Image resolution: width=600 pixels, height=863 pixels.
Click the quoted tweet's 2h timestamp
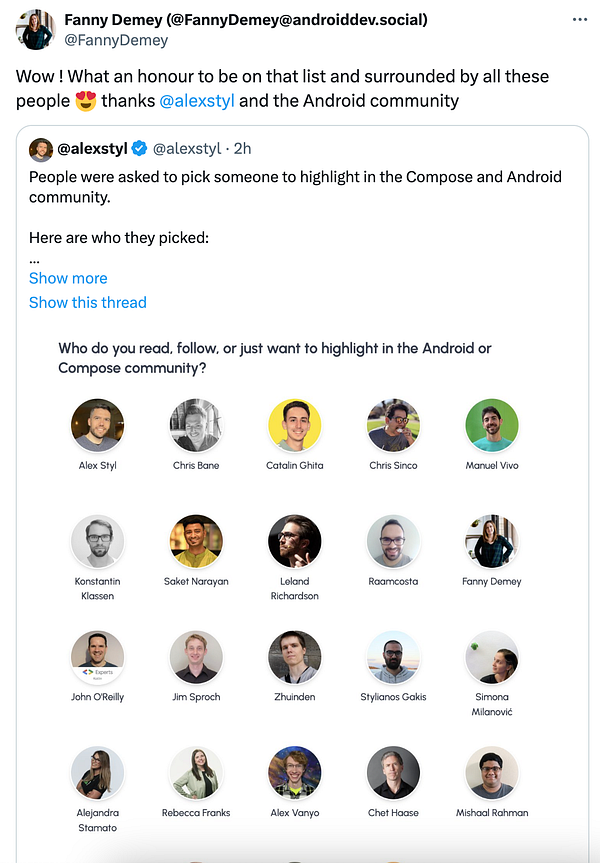coord(241,149)
